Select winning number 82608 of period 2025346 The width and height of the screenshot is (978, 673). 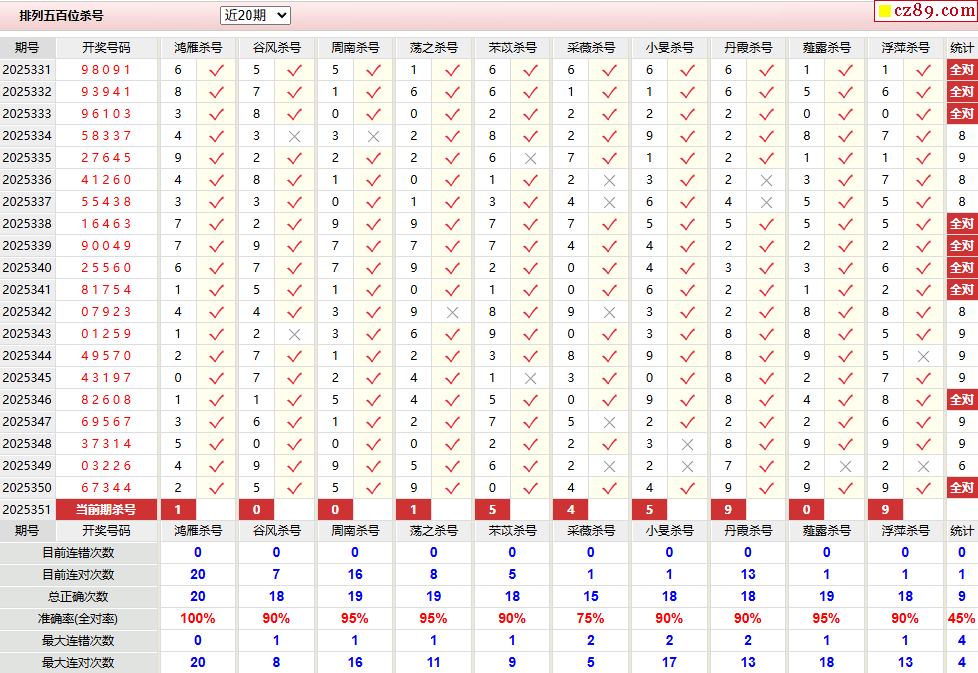click(x=106, y=400)
